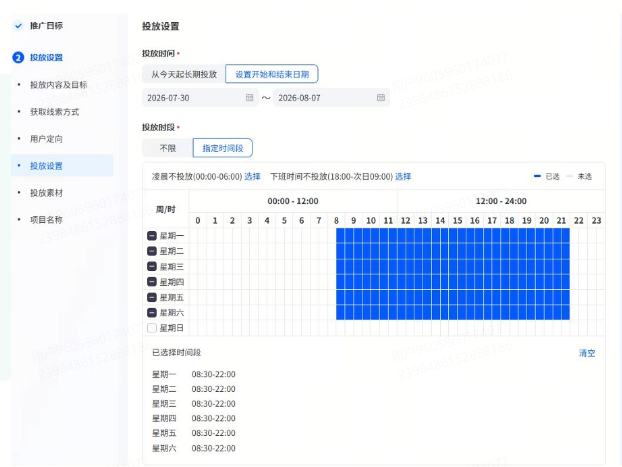Click hour 22 column header

579,221
